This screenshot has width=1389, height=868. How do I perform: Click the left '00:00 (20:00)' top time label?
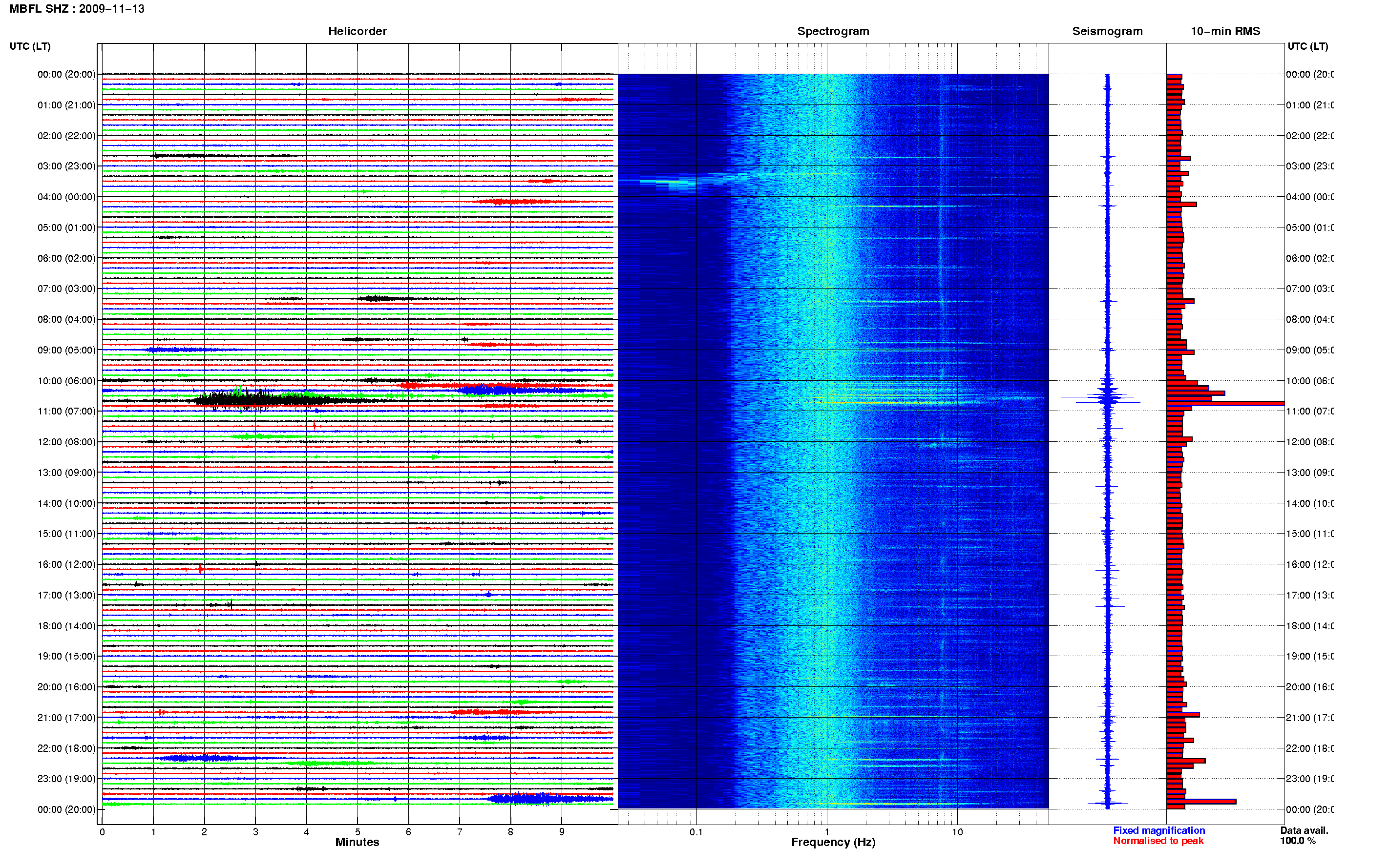tap(66, 74)
